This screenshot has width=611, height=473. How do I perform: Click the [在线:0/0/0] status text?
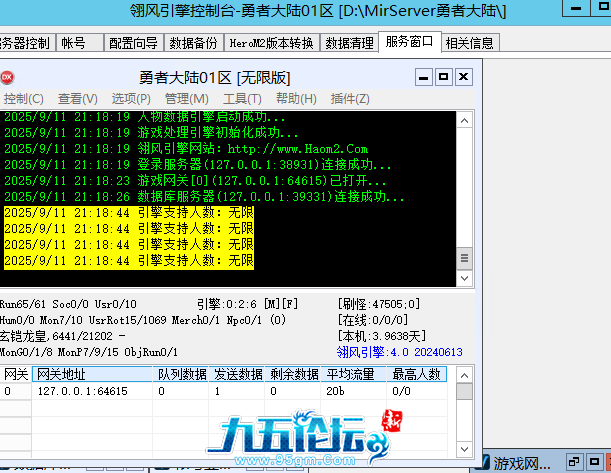pos(373,320)
